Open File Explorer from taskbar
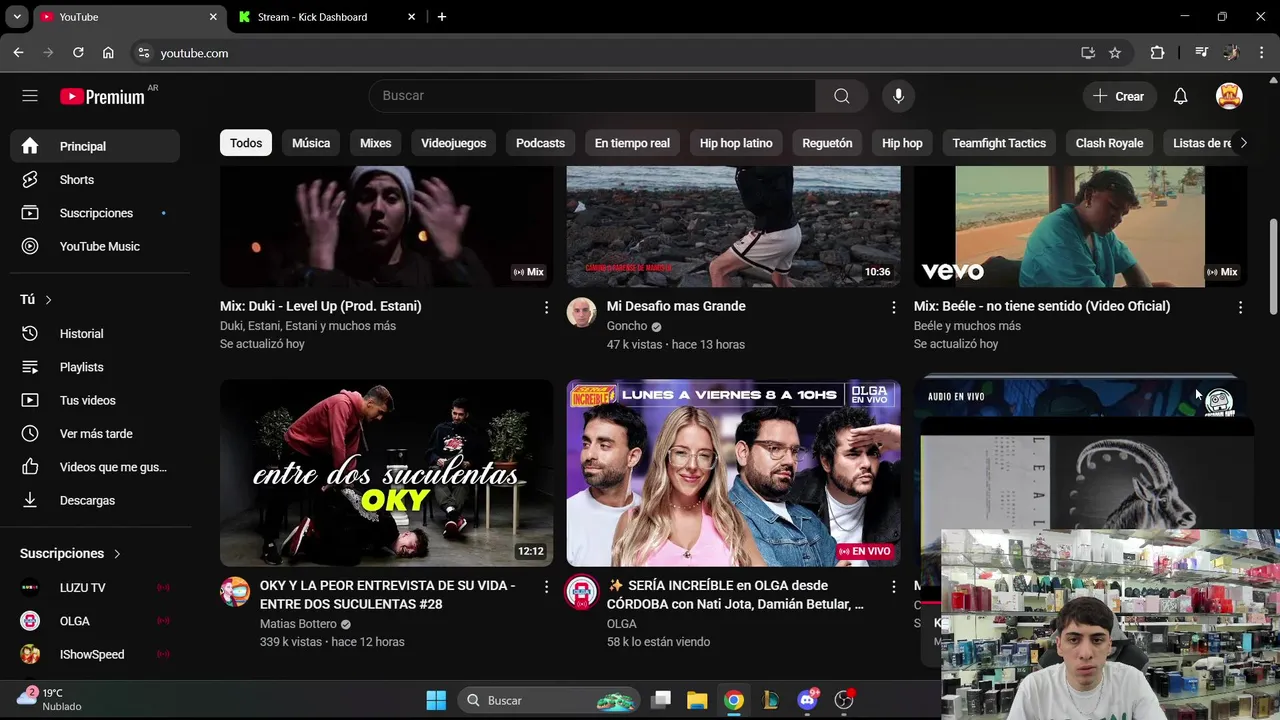The height and width of the screenshot is (720, 1280). click(x=697, y=700)
